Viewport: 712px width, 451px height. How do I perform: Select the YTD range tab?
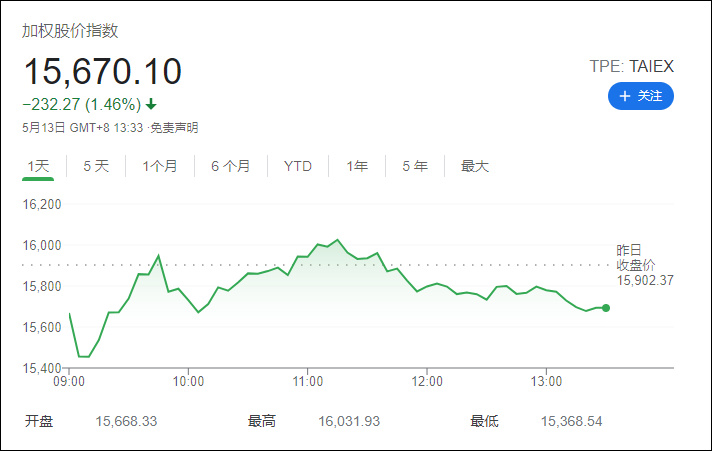tap(298, 166)
